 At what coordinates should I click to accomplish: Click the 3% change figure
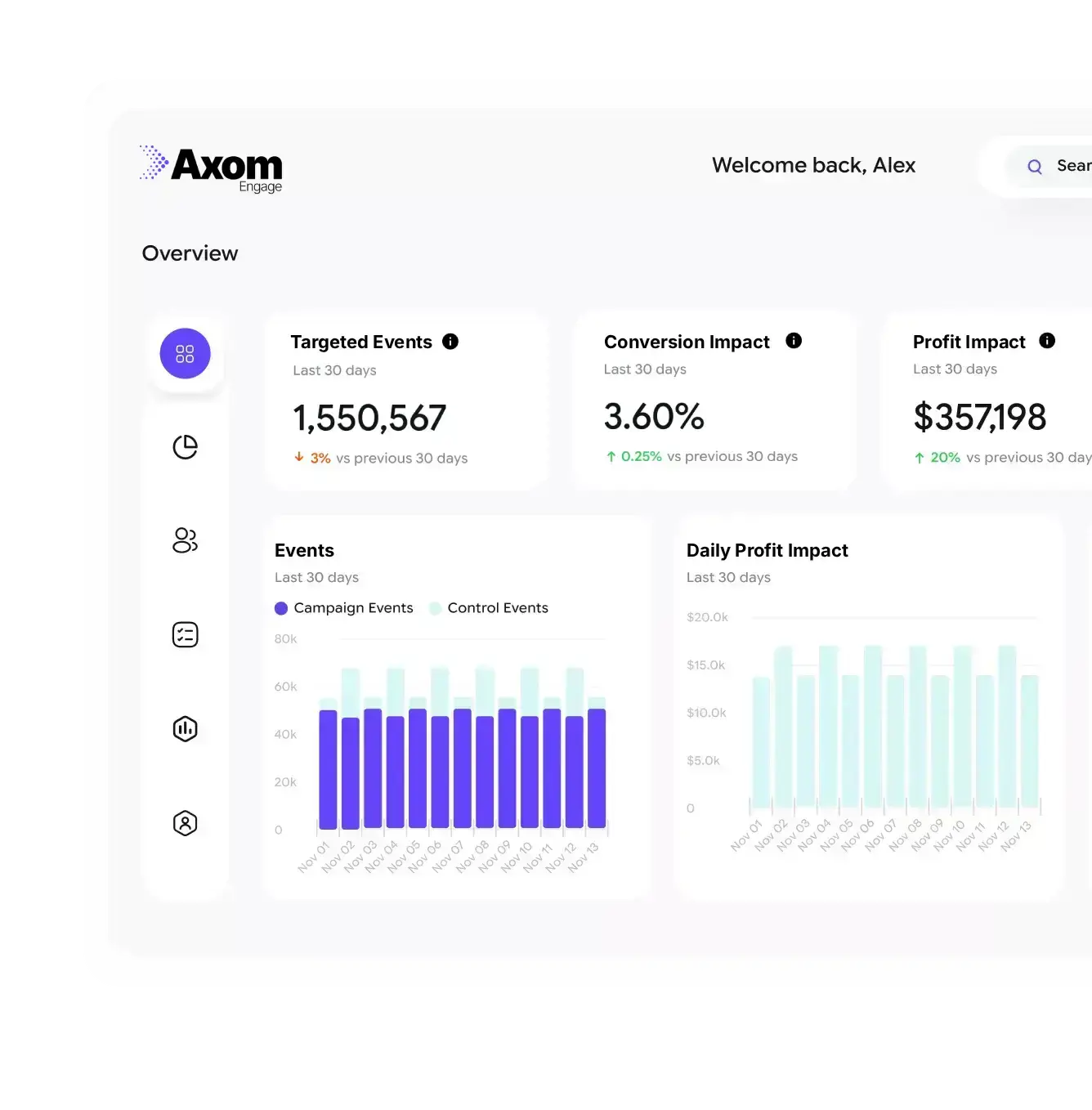pyautogui.click(x=320, y=459)
